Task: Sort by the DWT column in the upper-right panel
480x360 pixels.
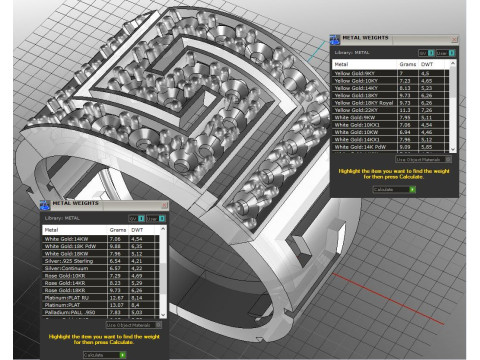Action: [x=431, y=64]
